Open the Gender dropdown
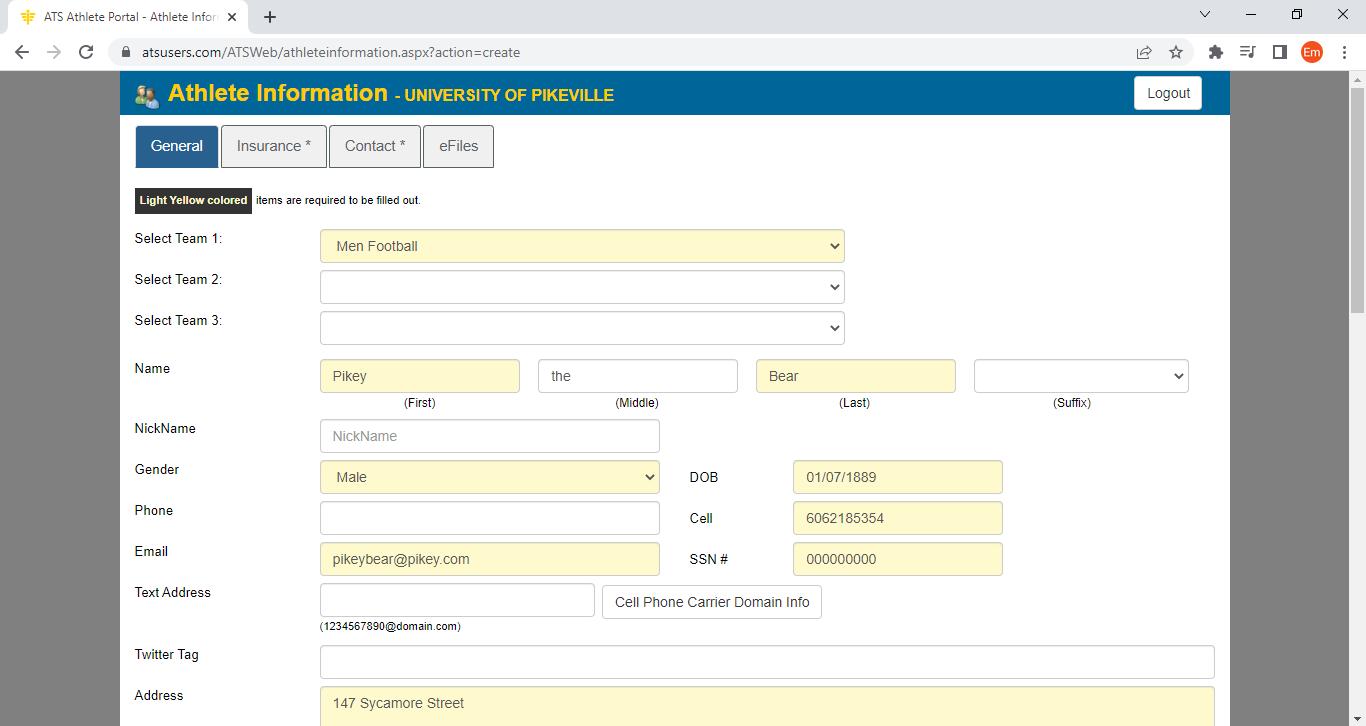 tap(490, 477)
